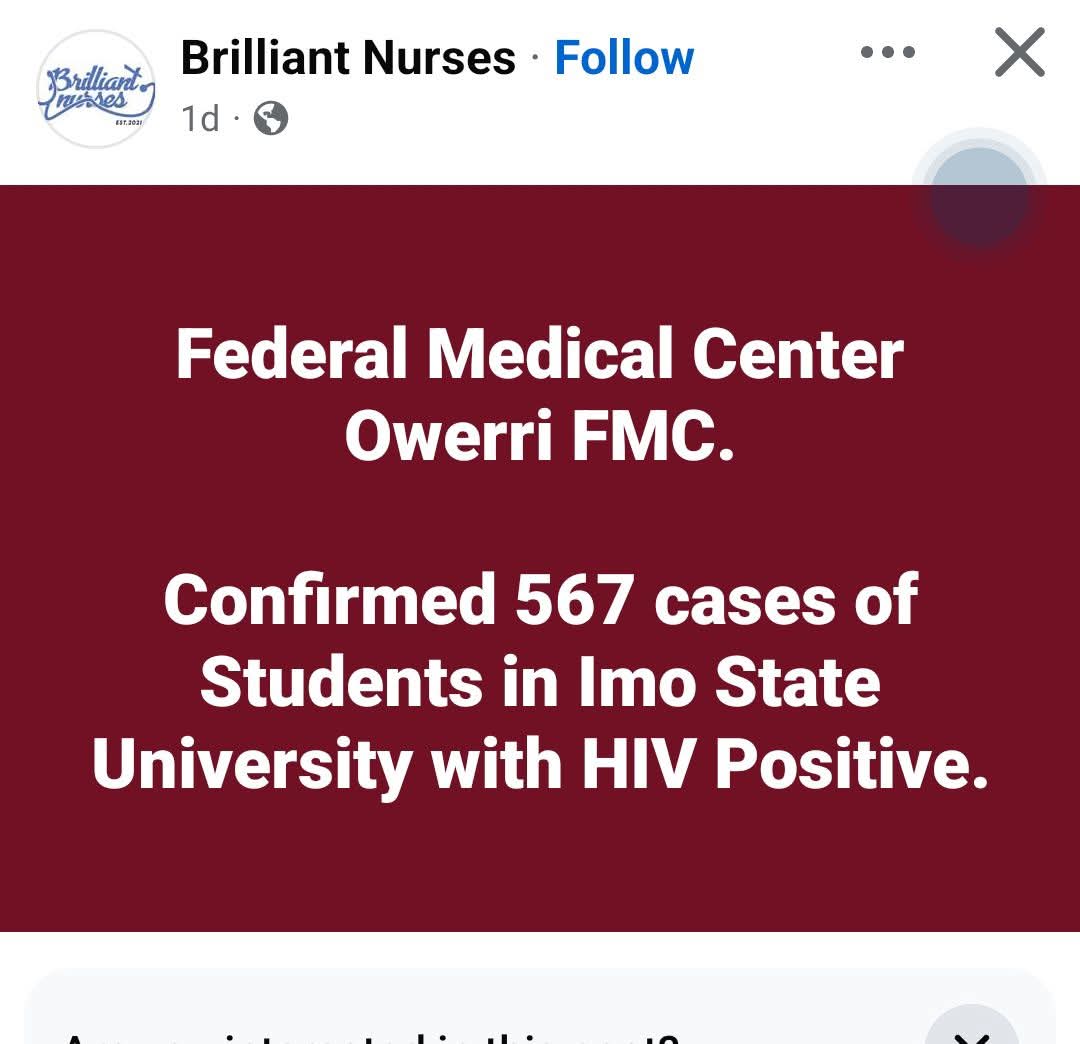Click "University with HIV Positive." text
The image size is (1080, 1044).
540,765
